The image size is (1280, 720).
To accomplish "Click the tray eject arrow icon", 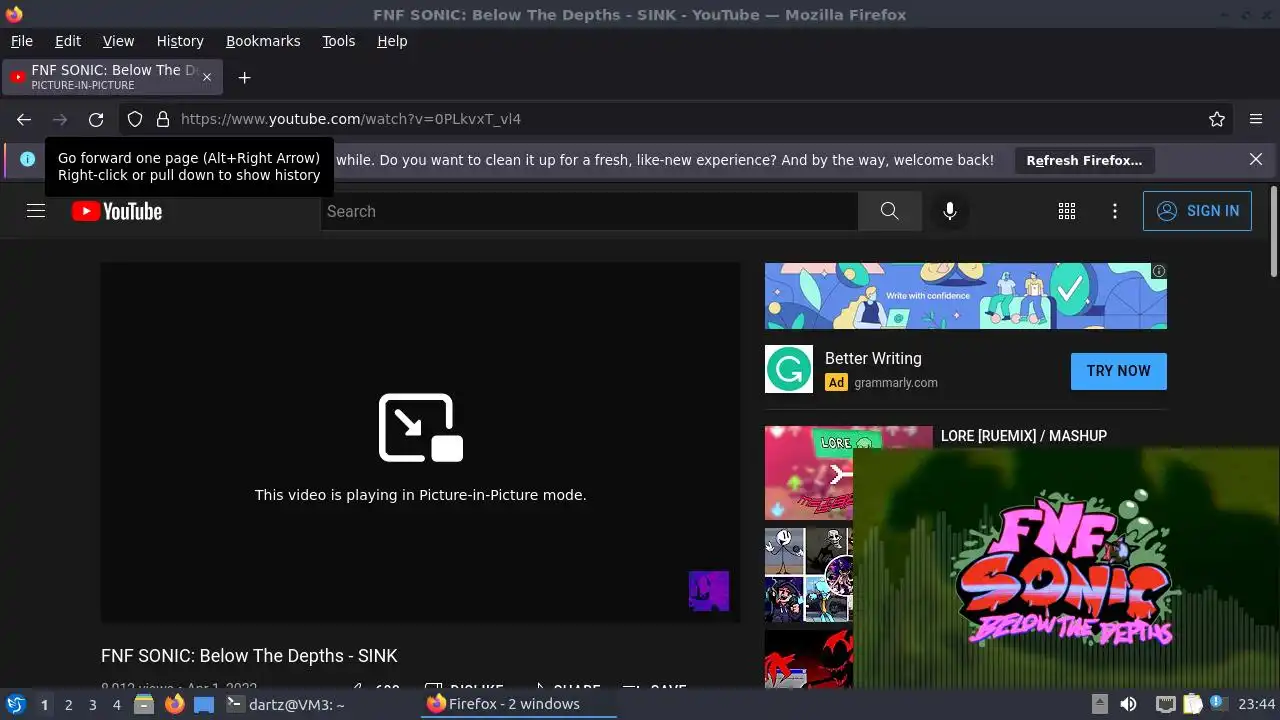I will pyautogui.click(x=1099, y=704).
